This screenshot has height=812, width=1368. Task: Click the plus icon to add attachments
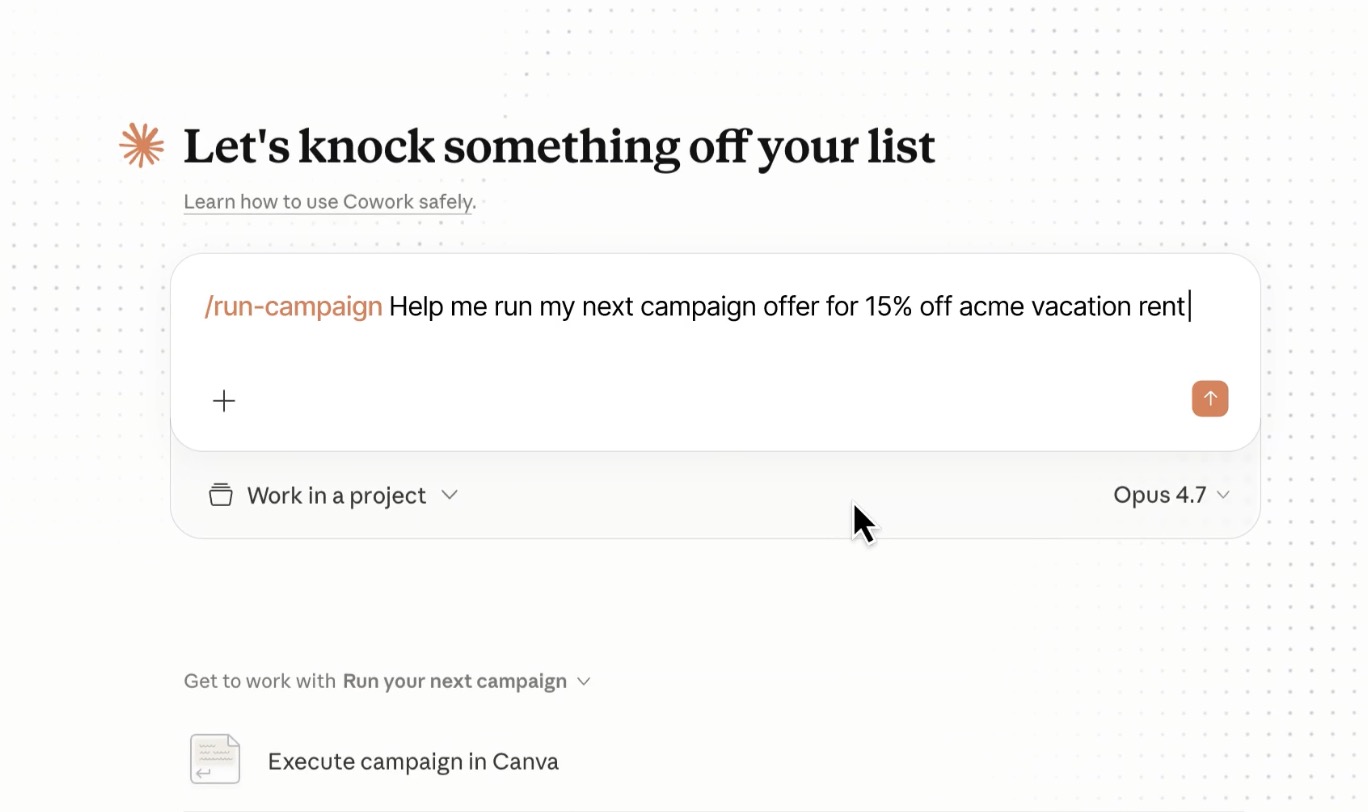click(224, 401)
